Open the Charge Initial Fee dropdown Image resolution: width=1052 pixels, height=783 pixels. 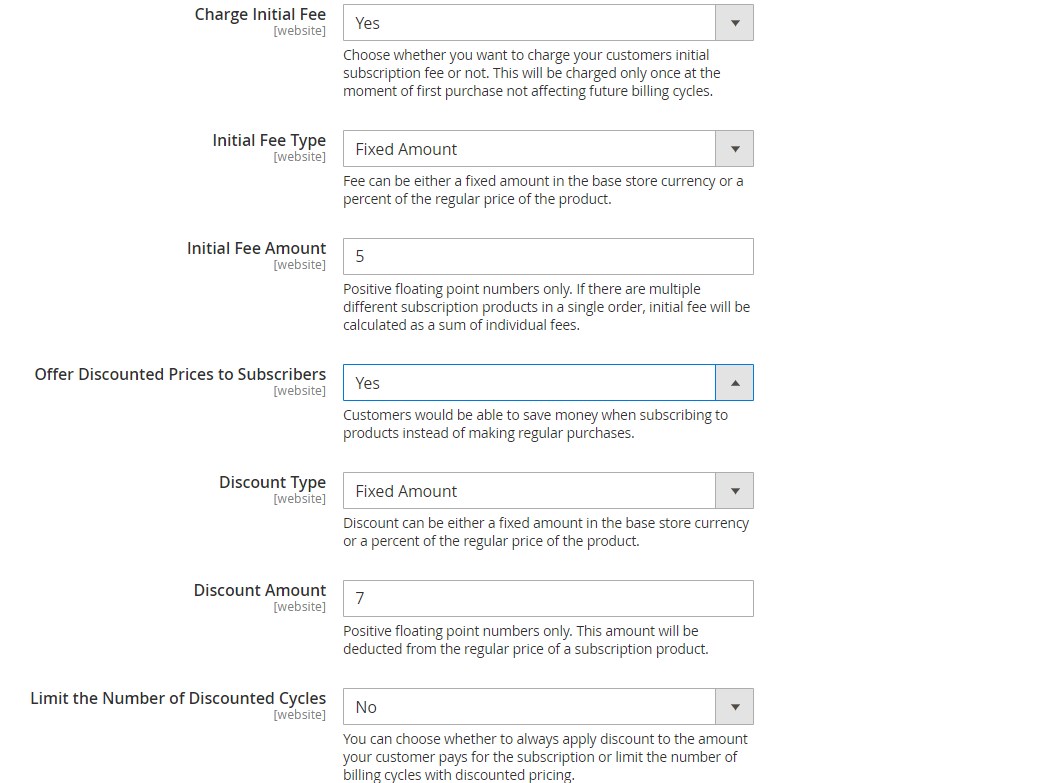click(548, 23)
